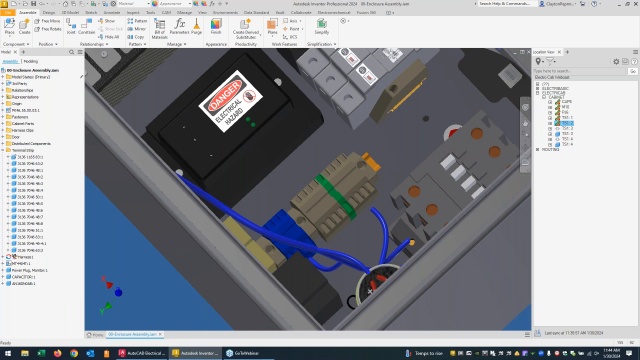Open Location View settings gear
This screenshot has height=360, width=640.
(616, 62)
